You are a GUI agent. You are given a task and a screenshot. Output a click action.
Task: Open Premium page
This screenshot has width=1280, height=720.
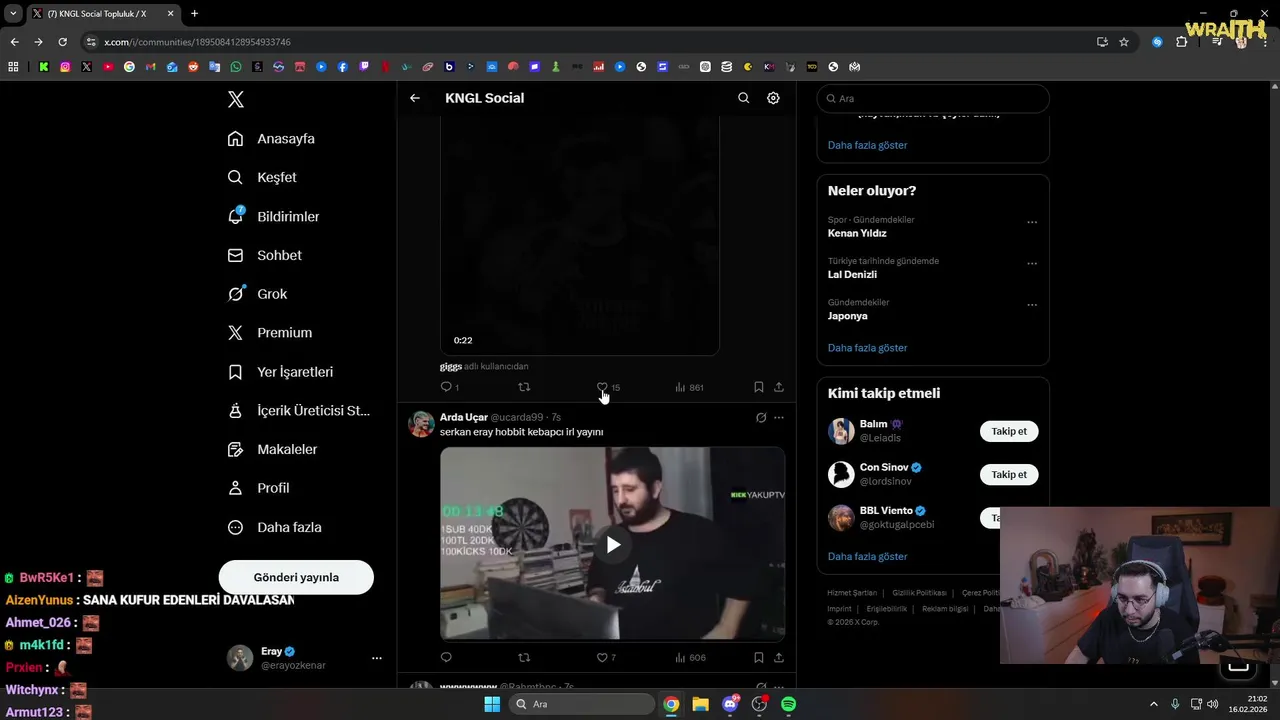270,333
